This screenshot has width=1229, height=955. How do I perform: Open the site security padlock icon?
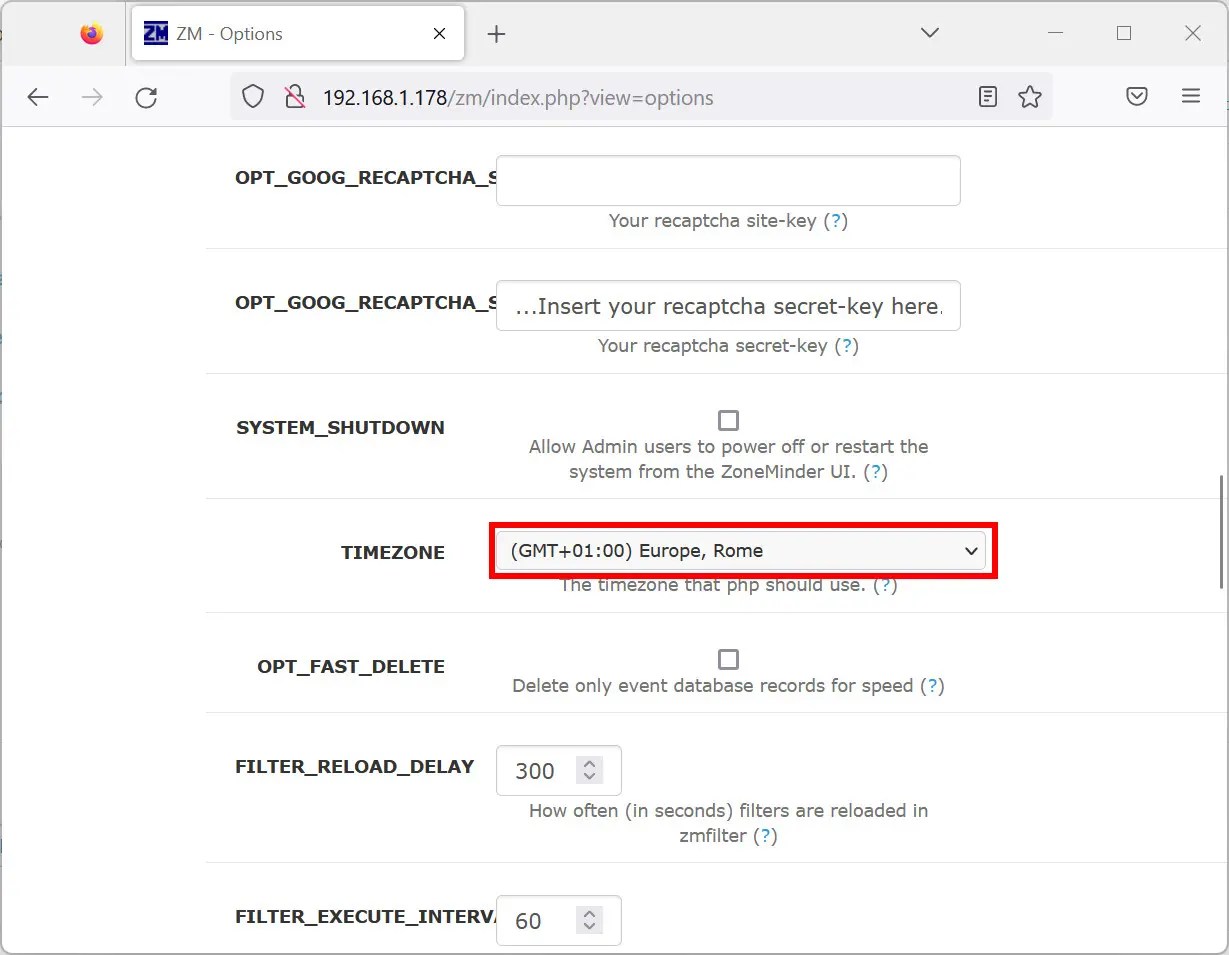tap(293, 96)
